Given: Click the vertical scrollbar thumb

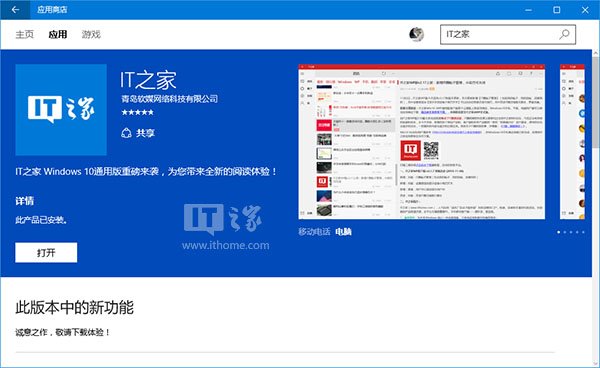Looking at the screenshot, I should 596,102.
